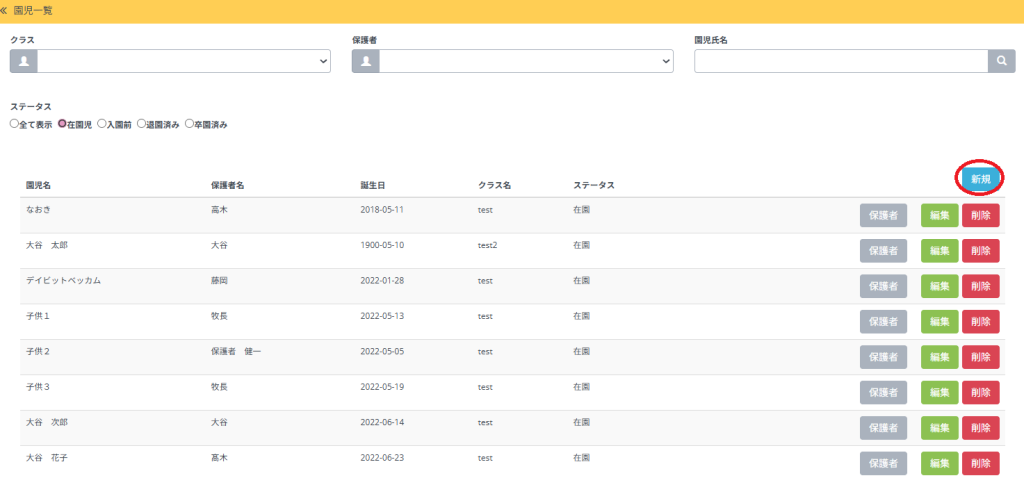Edit the 大谷 次郎 record
1024x478 pixels.
[x=939, y=428]
